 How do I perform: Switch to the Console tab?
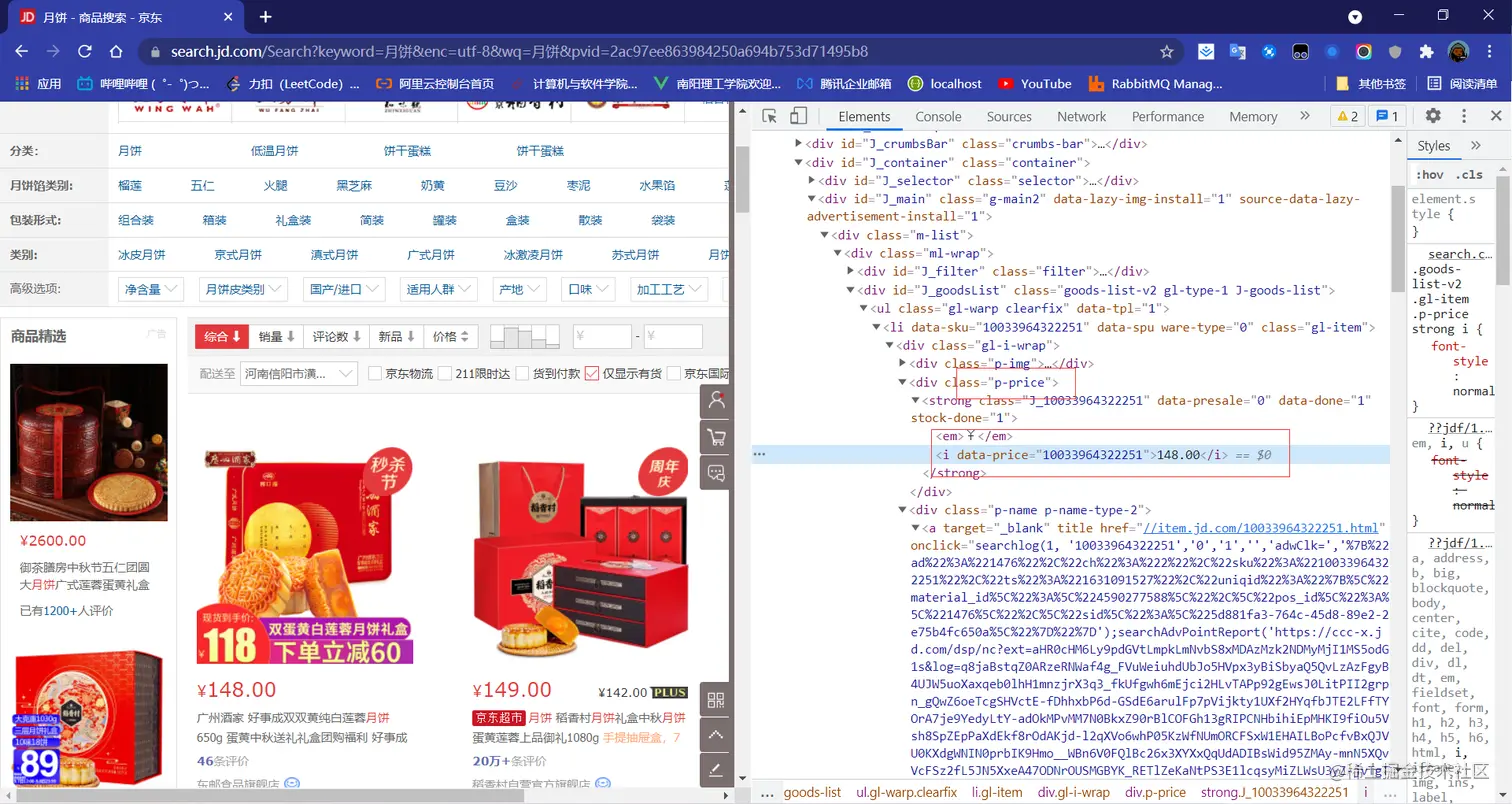tap(938, 116)
